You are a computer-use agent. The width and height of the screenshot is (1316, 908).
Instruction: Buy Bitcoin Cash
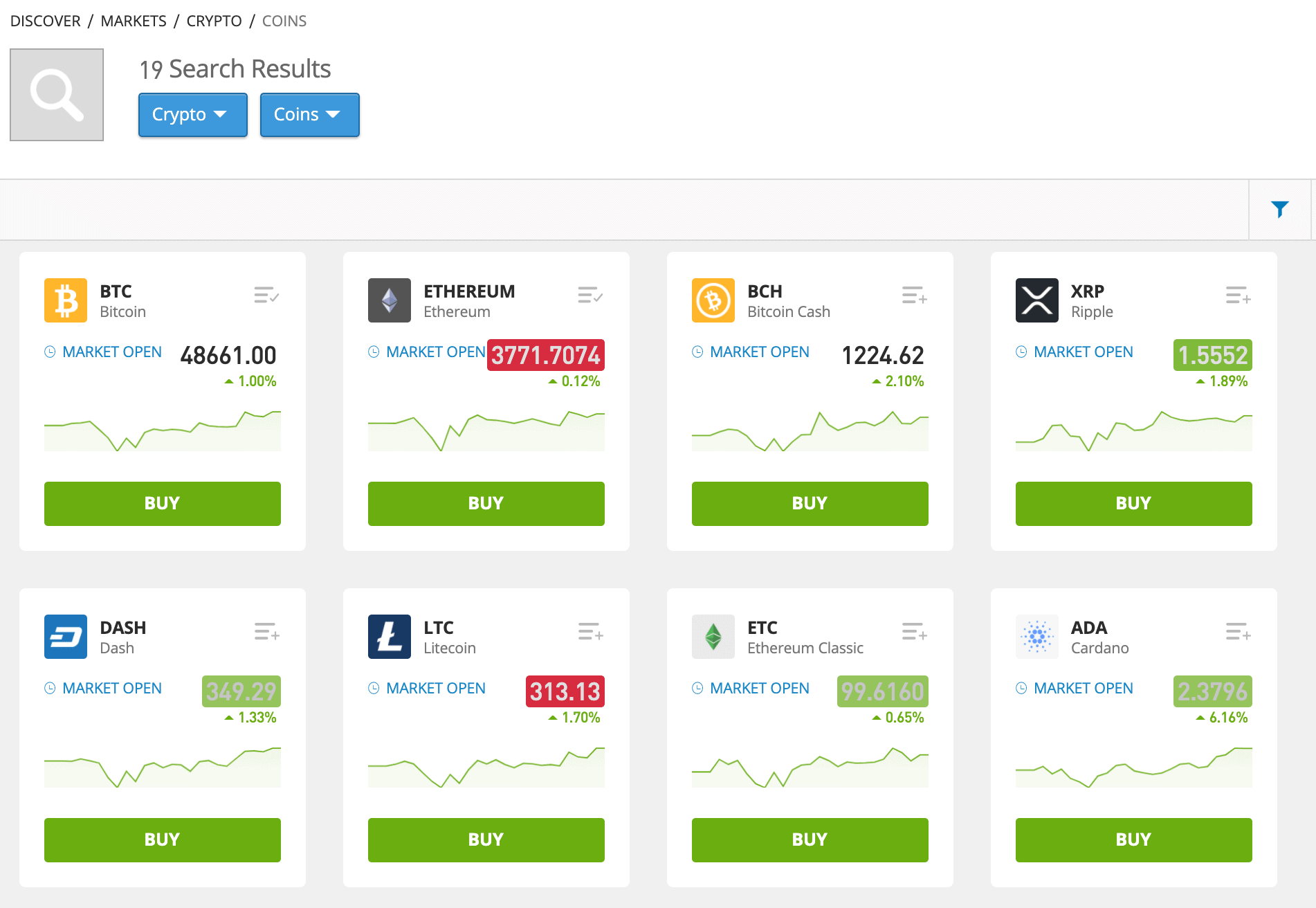(x=810, y=503)
